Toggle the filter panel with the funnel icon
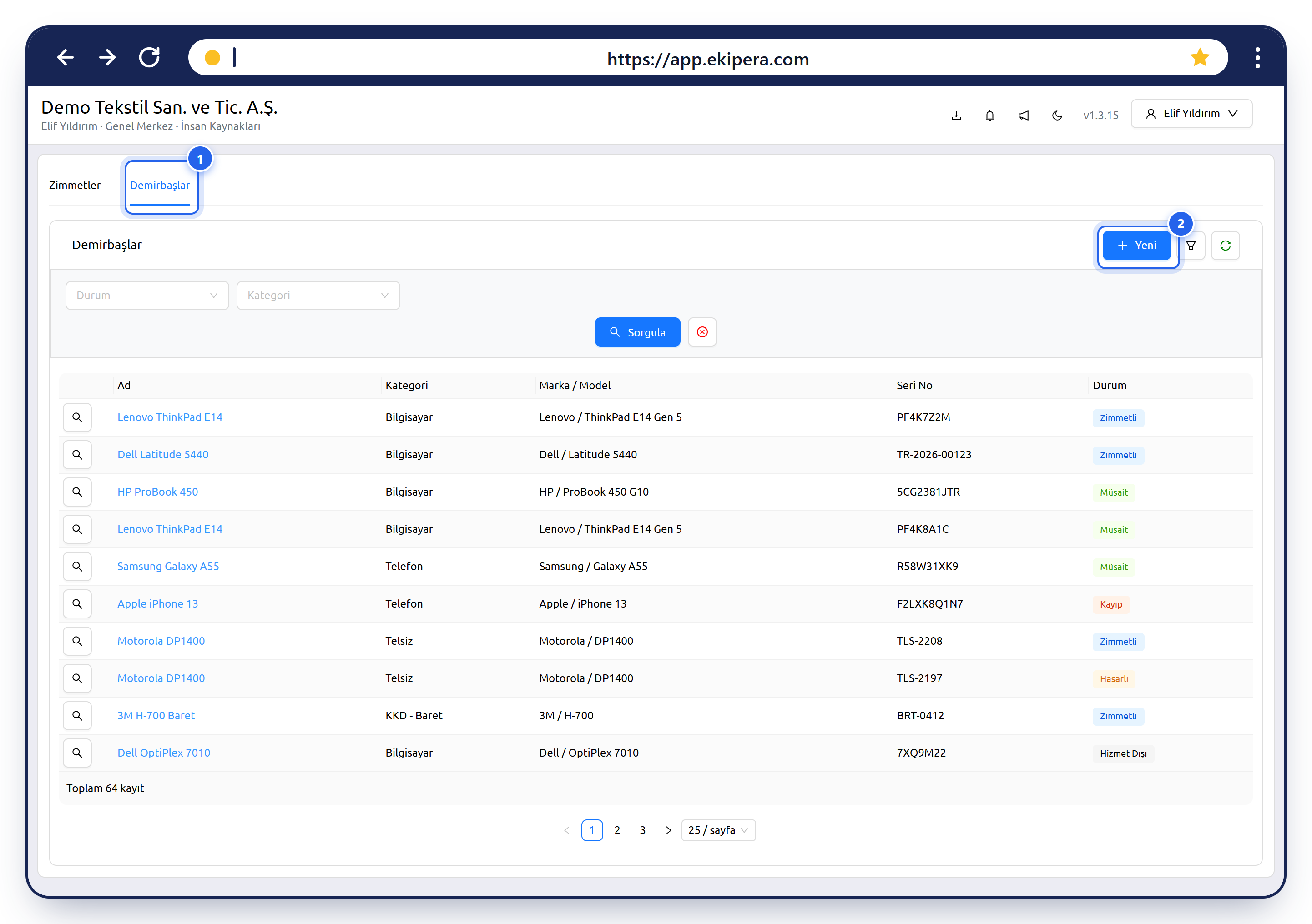 (1191, 246)
